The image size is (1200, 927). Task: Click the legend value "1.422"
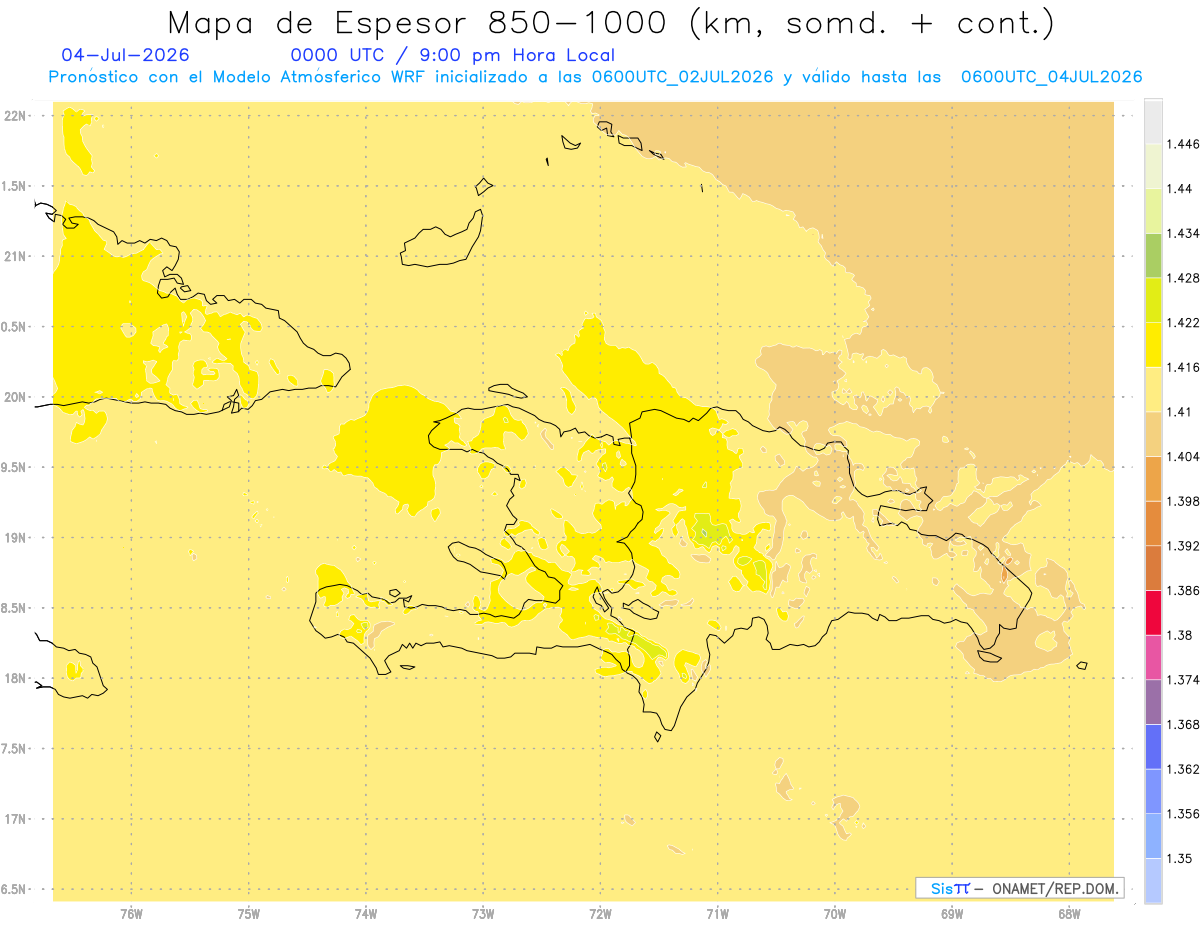click(1184, 322)
